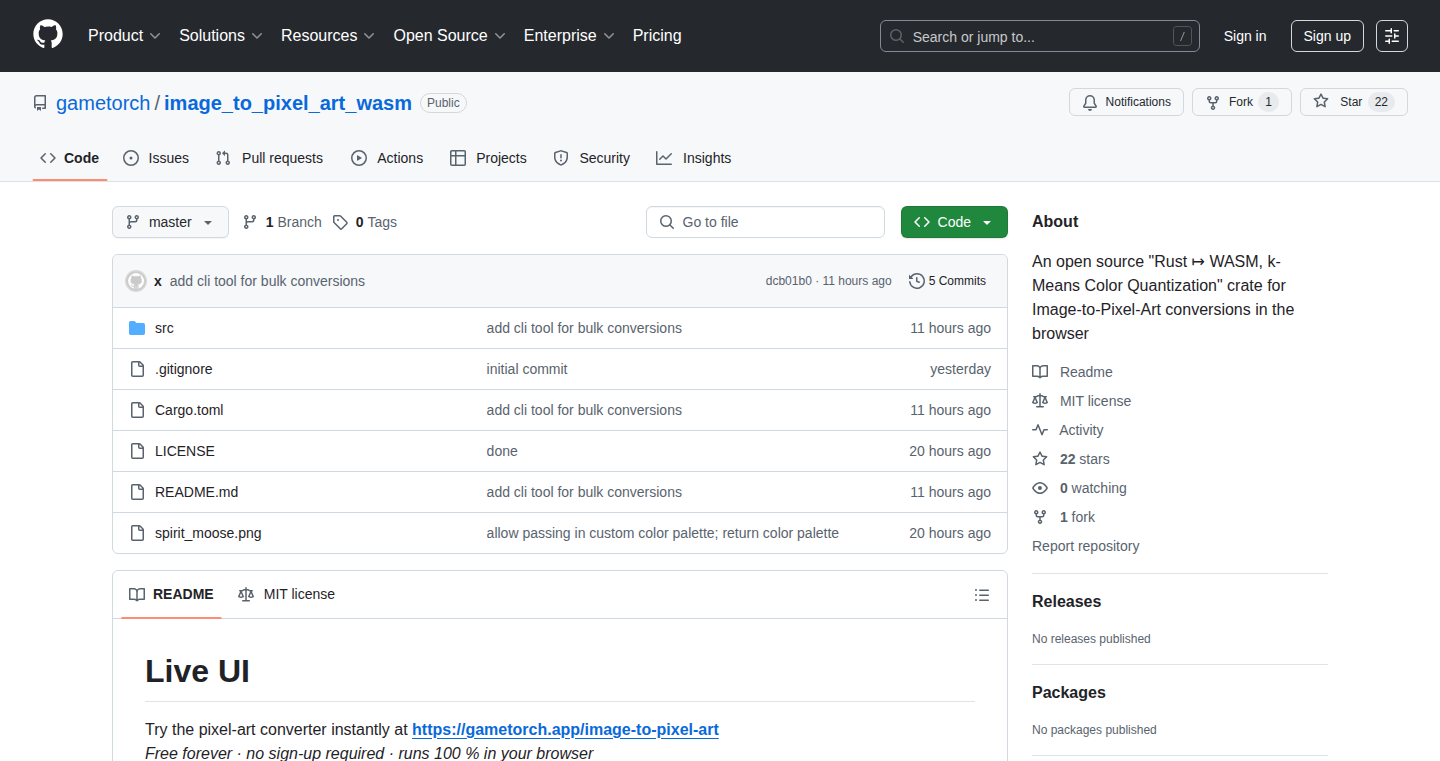Expand the Solutions menu
Viewport: 1440px width, 761px height.
220,35
